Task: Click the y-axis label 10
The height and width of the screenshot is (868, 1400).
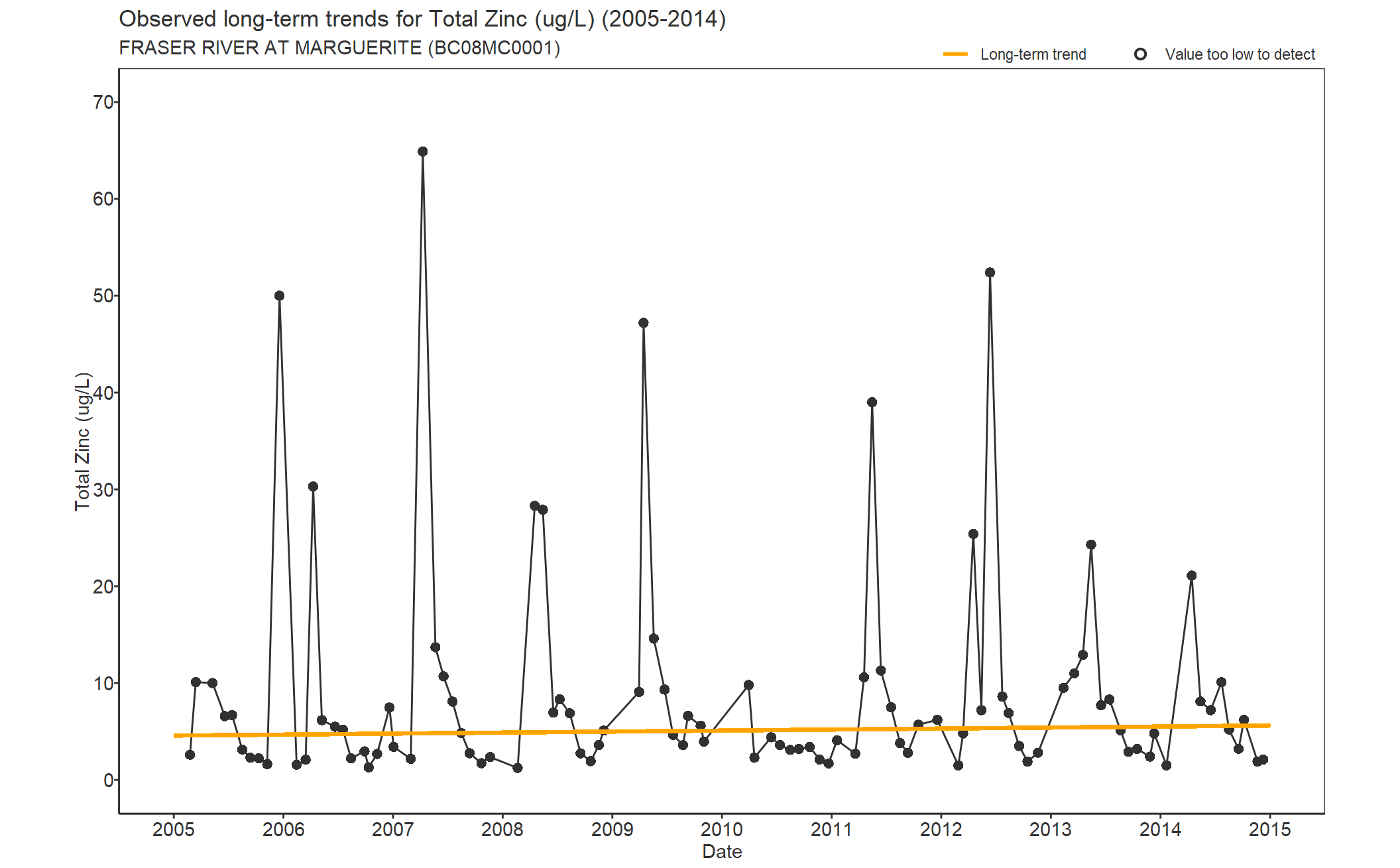Action: [x=103, y=683]
